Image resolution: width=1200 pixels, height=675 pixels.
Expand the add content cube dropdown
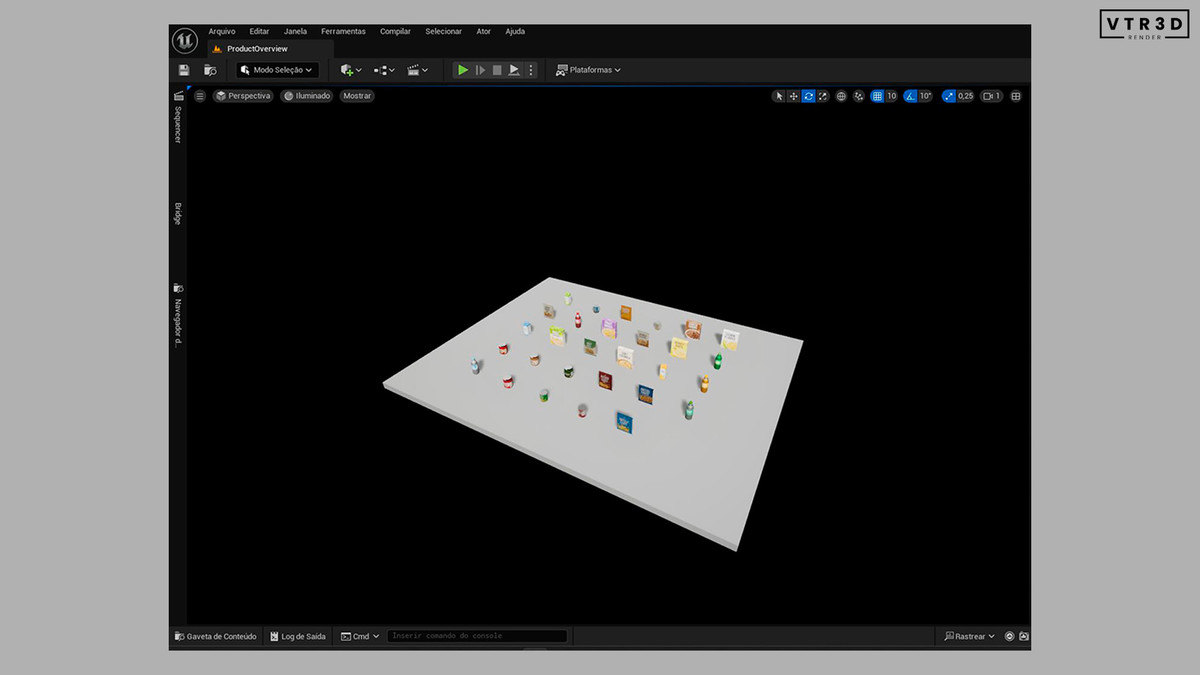[x=351, y=70]
